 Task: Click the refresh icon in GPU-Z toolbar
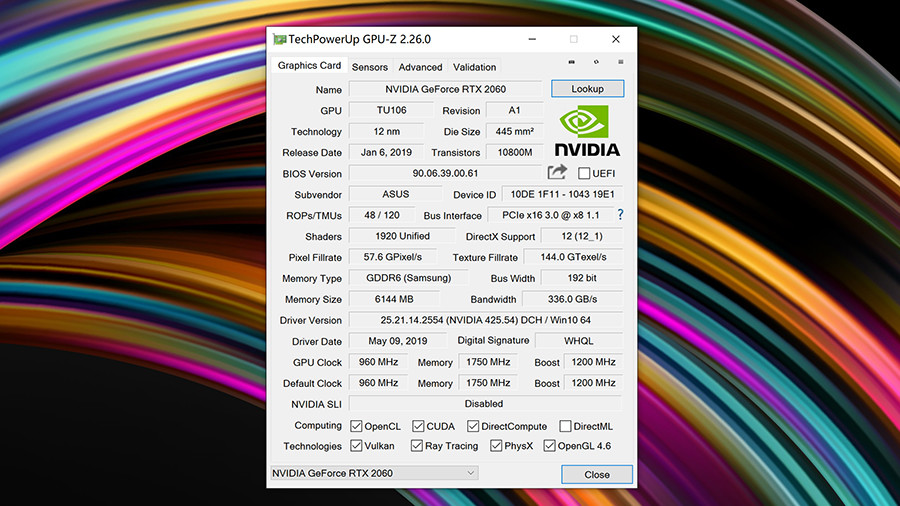pos(596,62)
